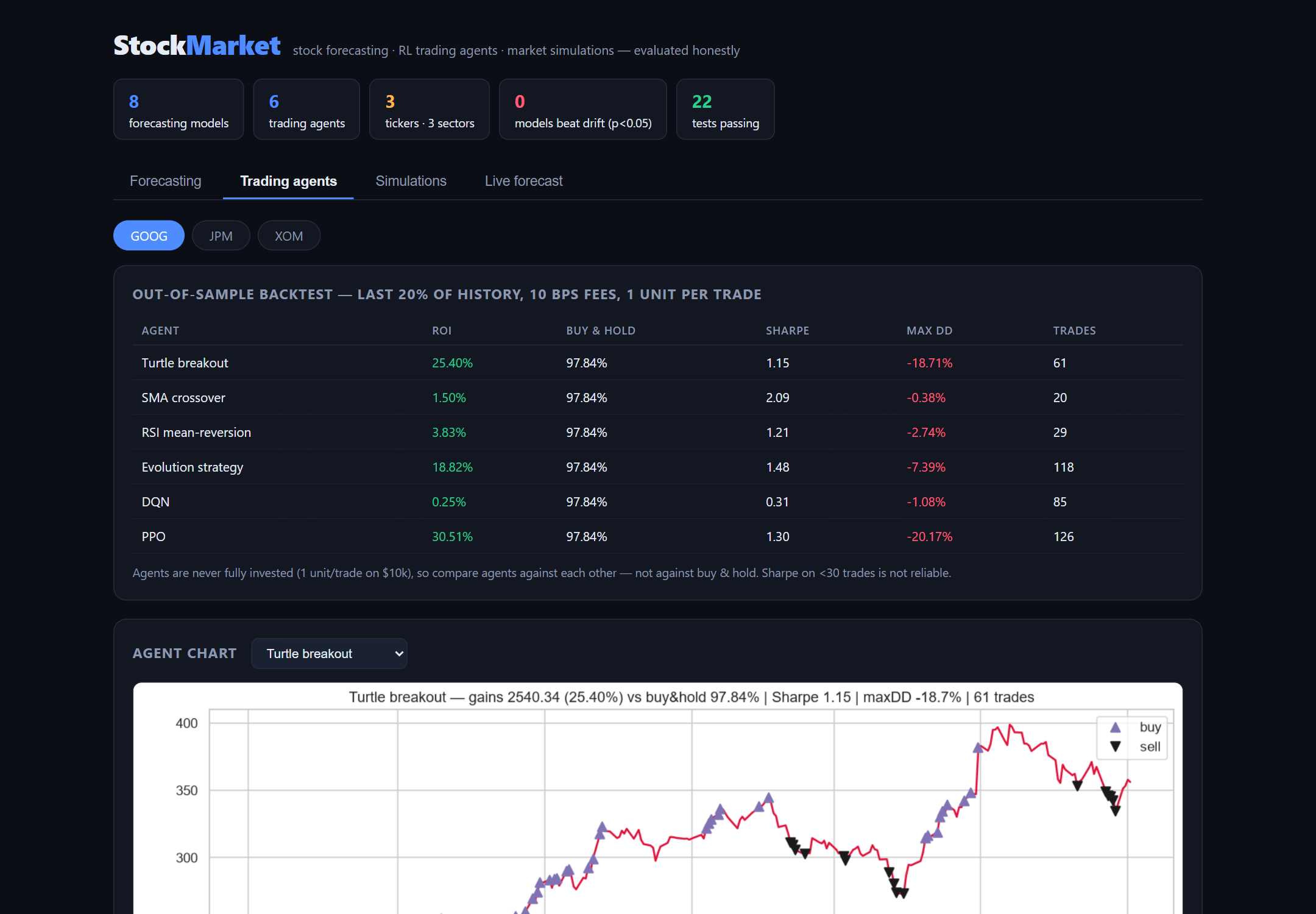Click the StockMarket logo title
The height and width of the screenshot is (914, 1316).
click(197, 46)
